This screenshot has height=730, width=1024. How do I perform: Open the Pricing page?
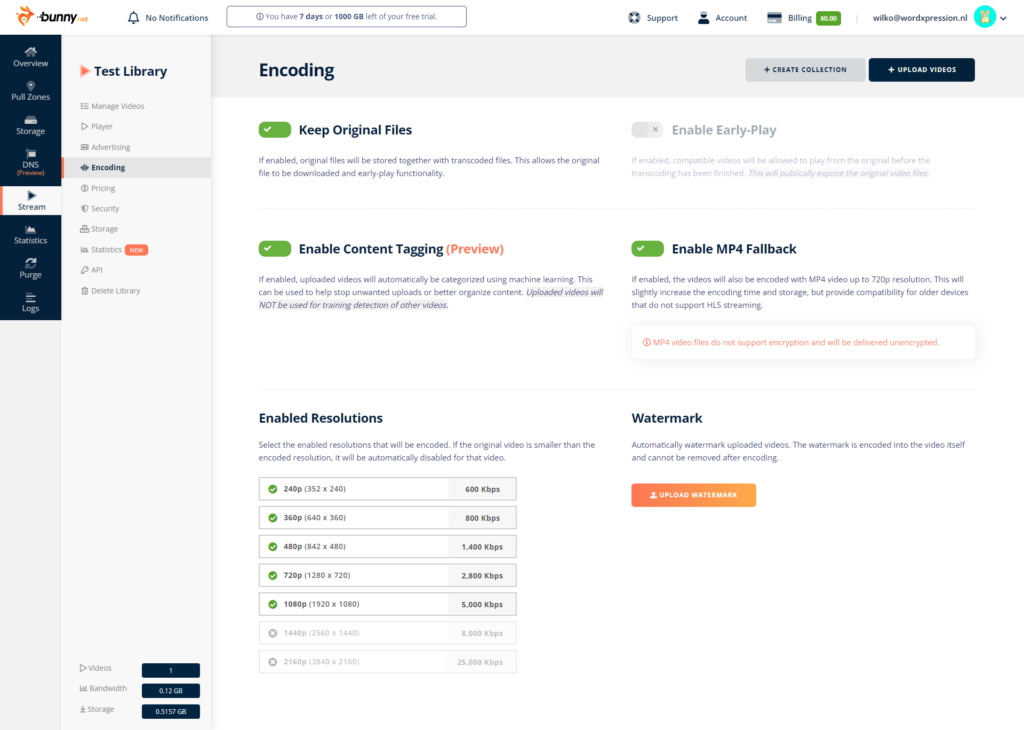coord(98,188)
